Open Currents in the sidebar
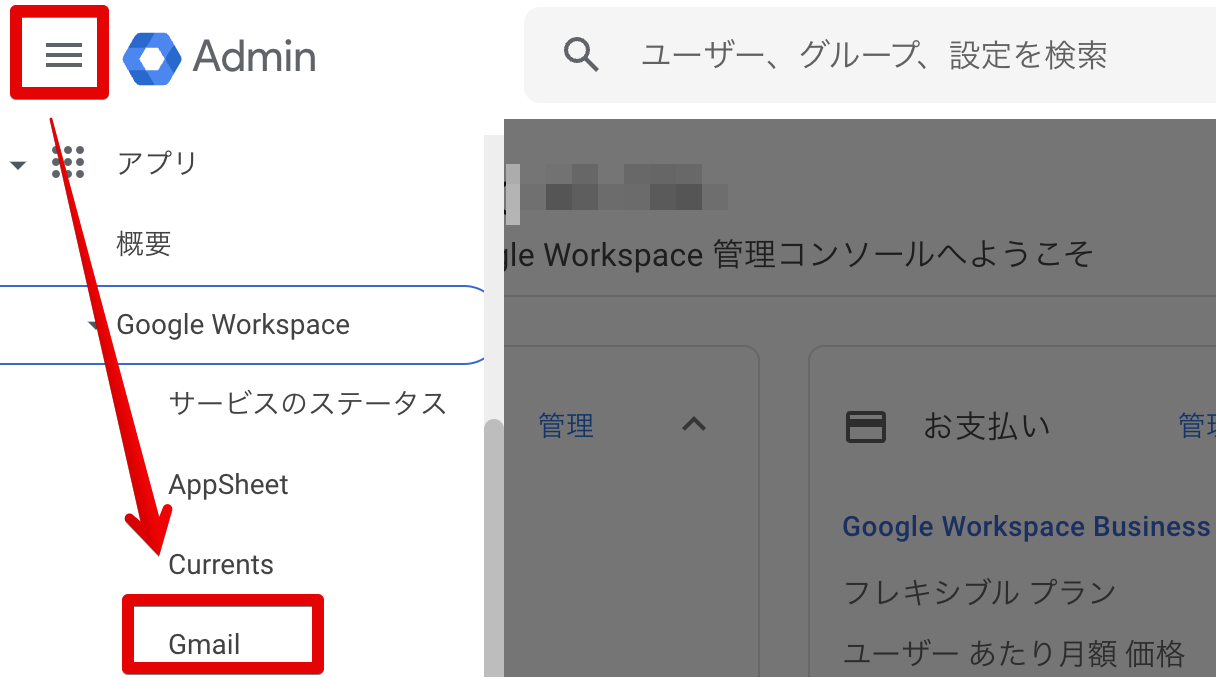This screenshot has width=1216, height=678. click(x=221, y=565)
